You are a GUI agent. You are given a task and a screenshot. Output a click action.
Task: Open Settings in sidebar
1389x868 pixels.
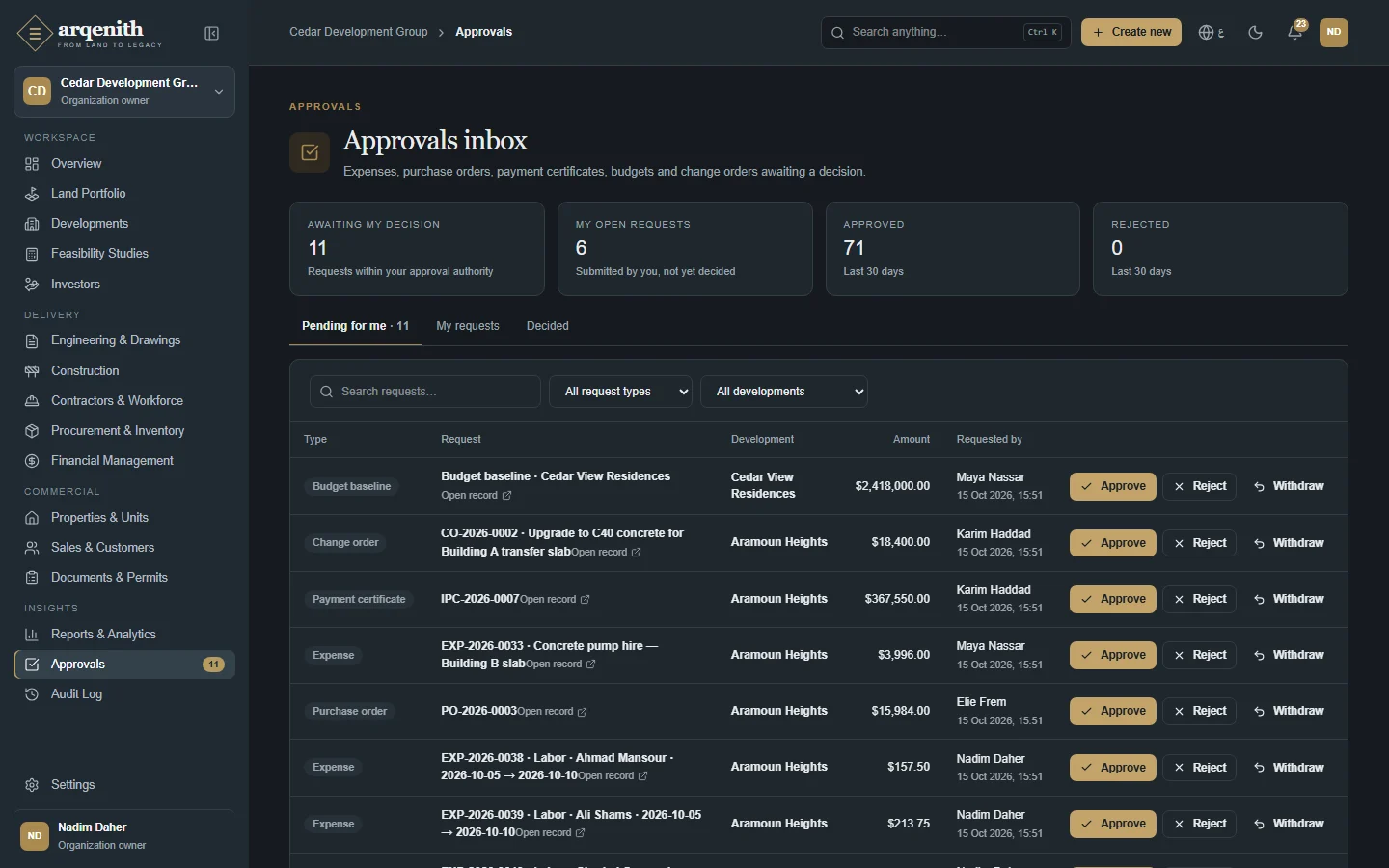[x=124, y=785]
